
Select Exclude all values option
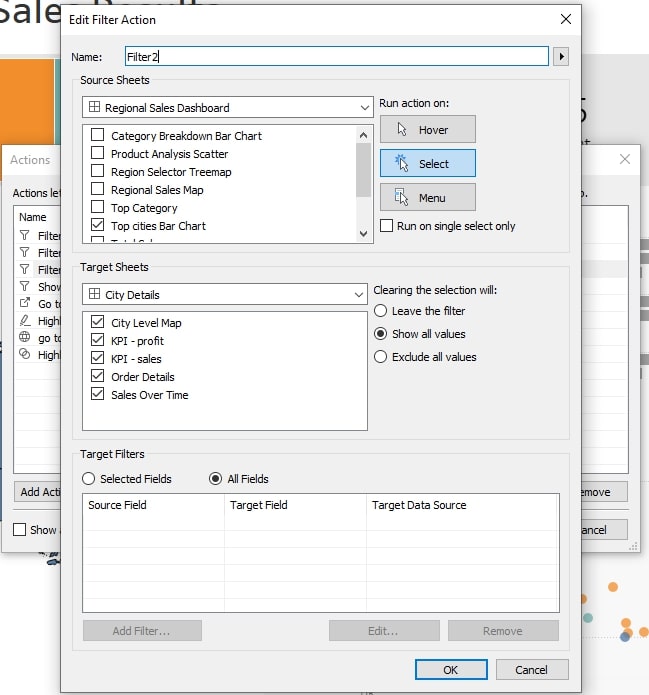380,357
